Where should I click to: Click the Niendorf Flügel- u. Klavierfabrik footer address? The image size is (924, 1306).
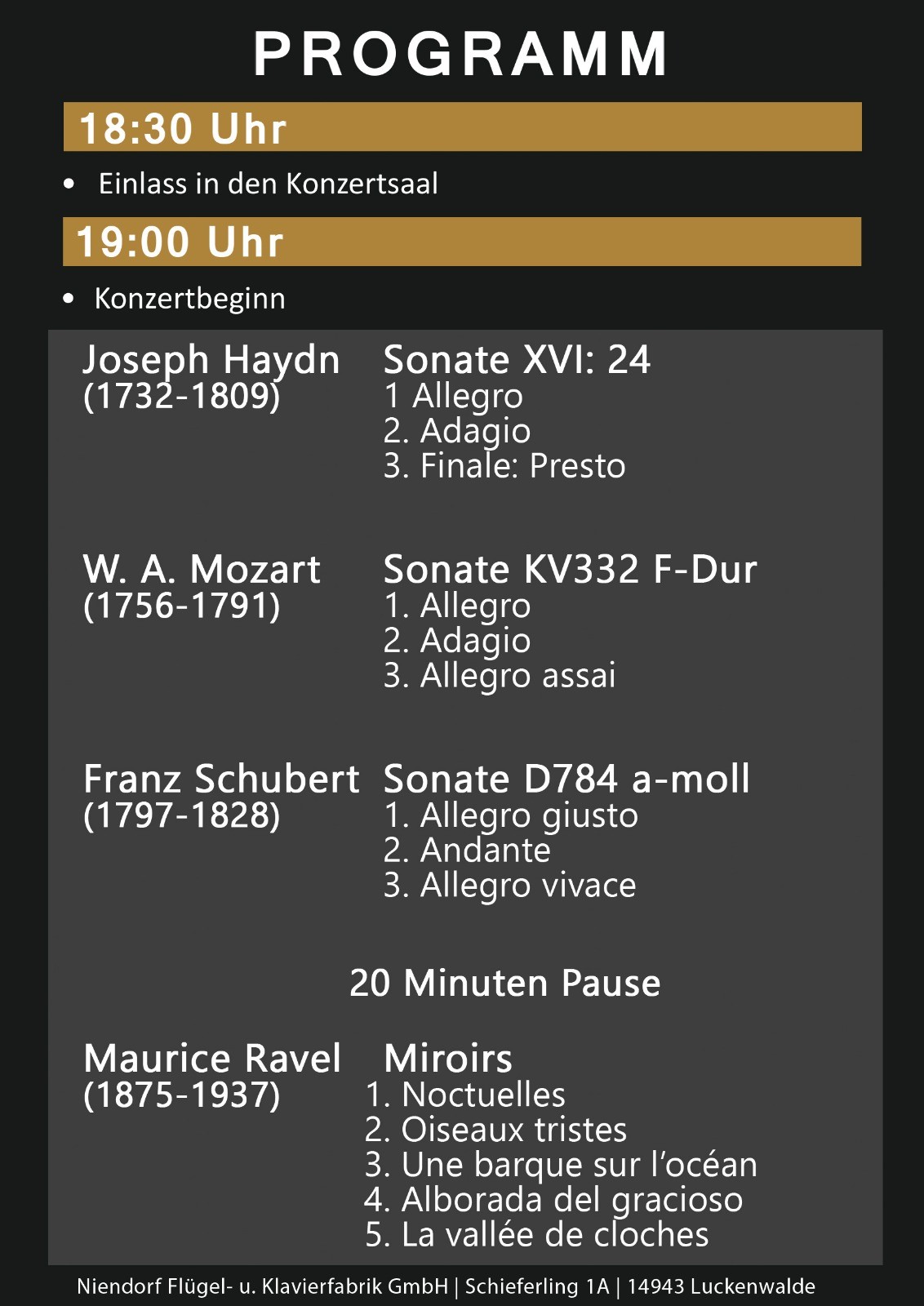pyautogui.click(x=446, y=1286)
